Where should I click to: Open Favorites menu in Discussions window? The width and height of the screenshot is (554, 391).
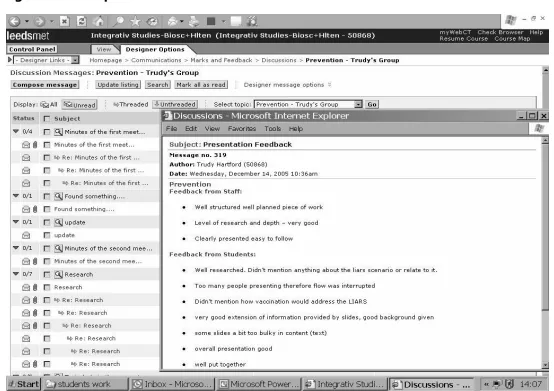click(x=242, y=129)
